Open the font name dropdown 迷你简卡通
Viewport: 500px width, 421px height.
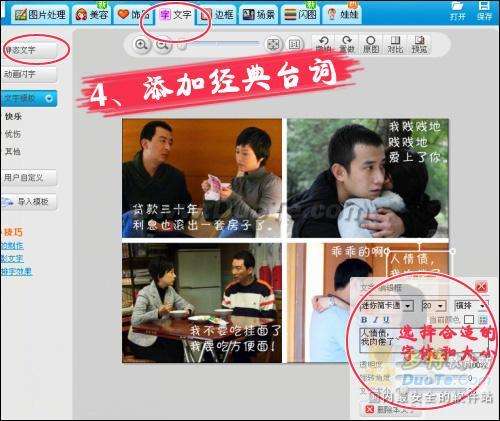(x=387, y=305)
